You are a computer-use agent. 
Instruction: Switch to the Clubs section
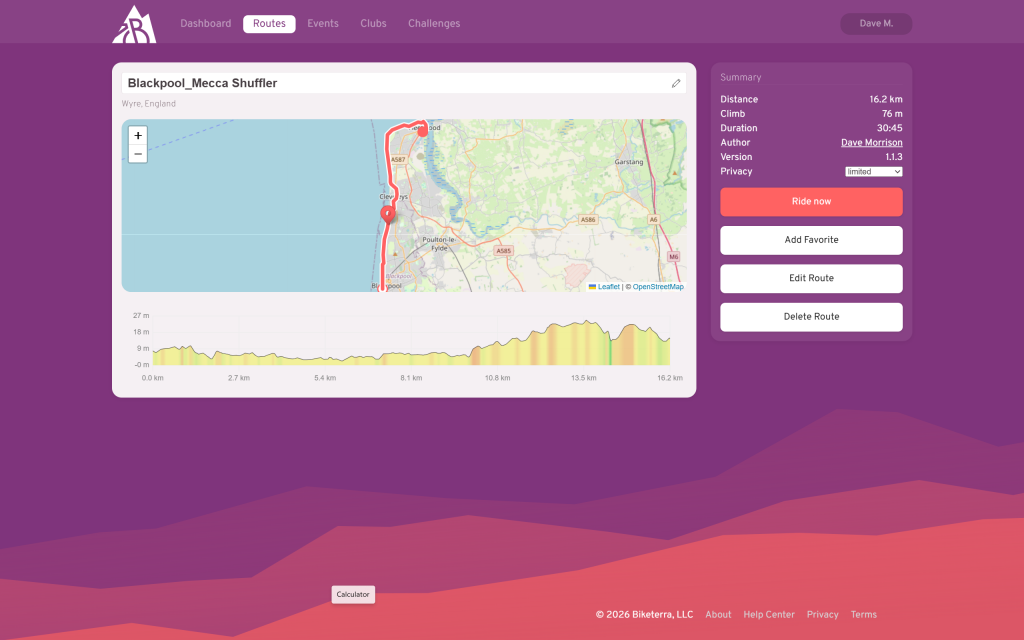(373, 24)
